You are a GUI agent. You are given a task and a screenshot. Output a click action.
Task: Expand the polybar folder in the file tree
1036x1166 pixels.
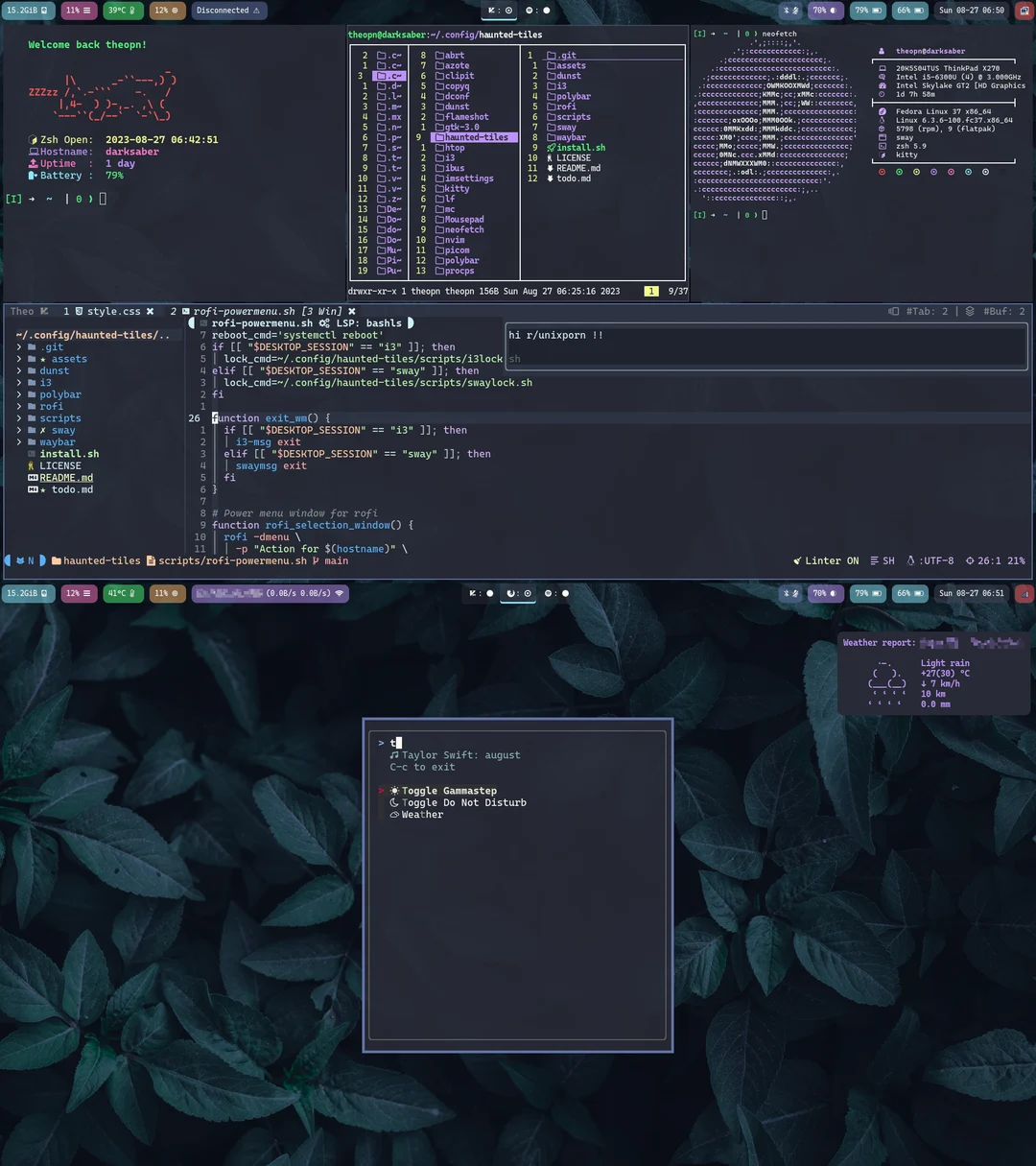pyautogui.click(x=60, y=393)
